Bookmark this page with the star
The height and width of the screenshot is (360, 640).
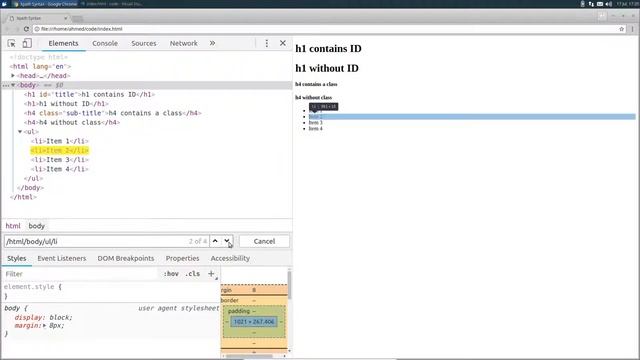click(622, 29)
